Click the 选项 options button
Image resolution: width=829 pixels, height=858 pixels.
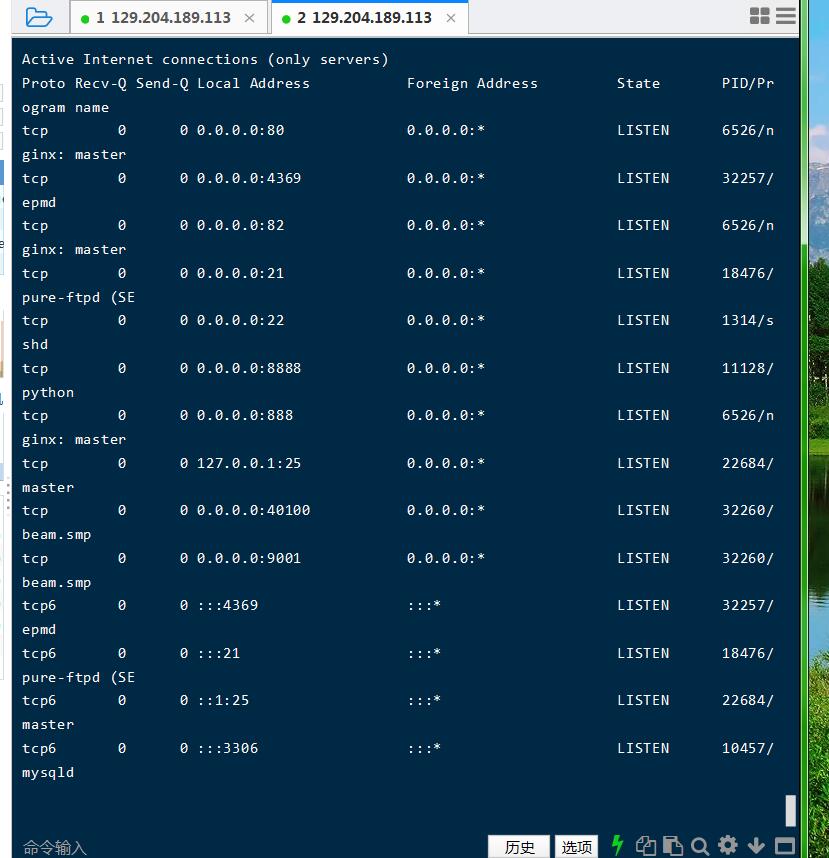point(576,846)
